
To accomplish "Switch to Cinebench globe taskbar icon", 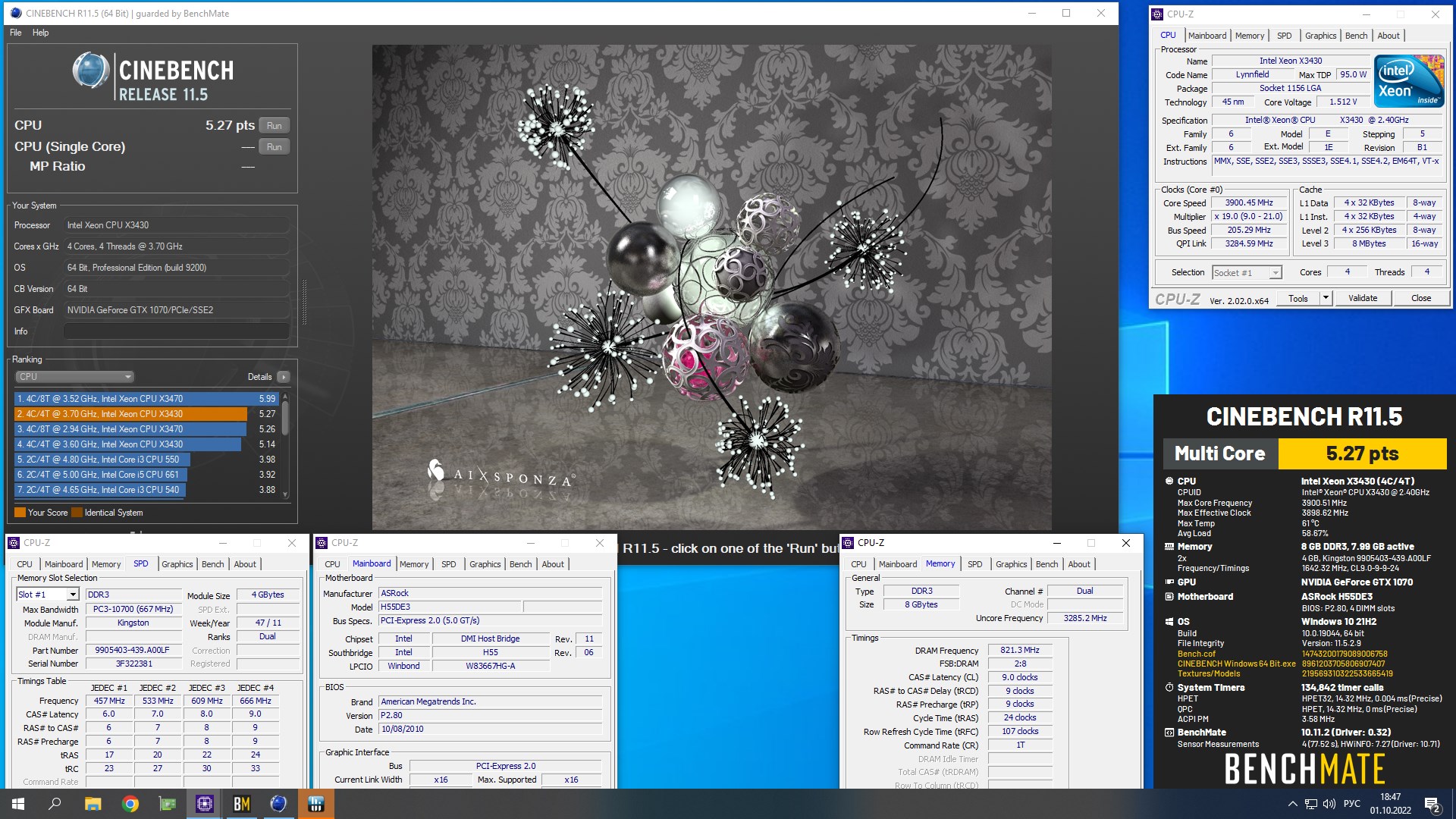I will [x=278, y=804].
